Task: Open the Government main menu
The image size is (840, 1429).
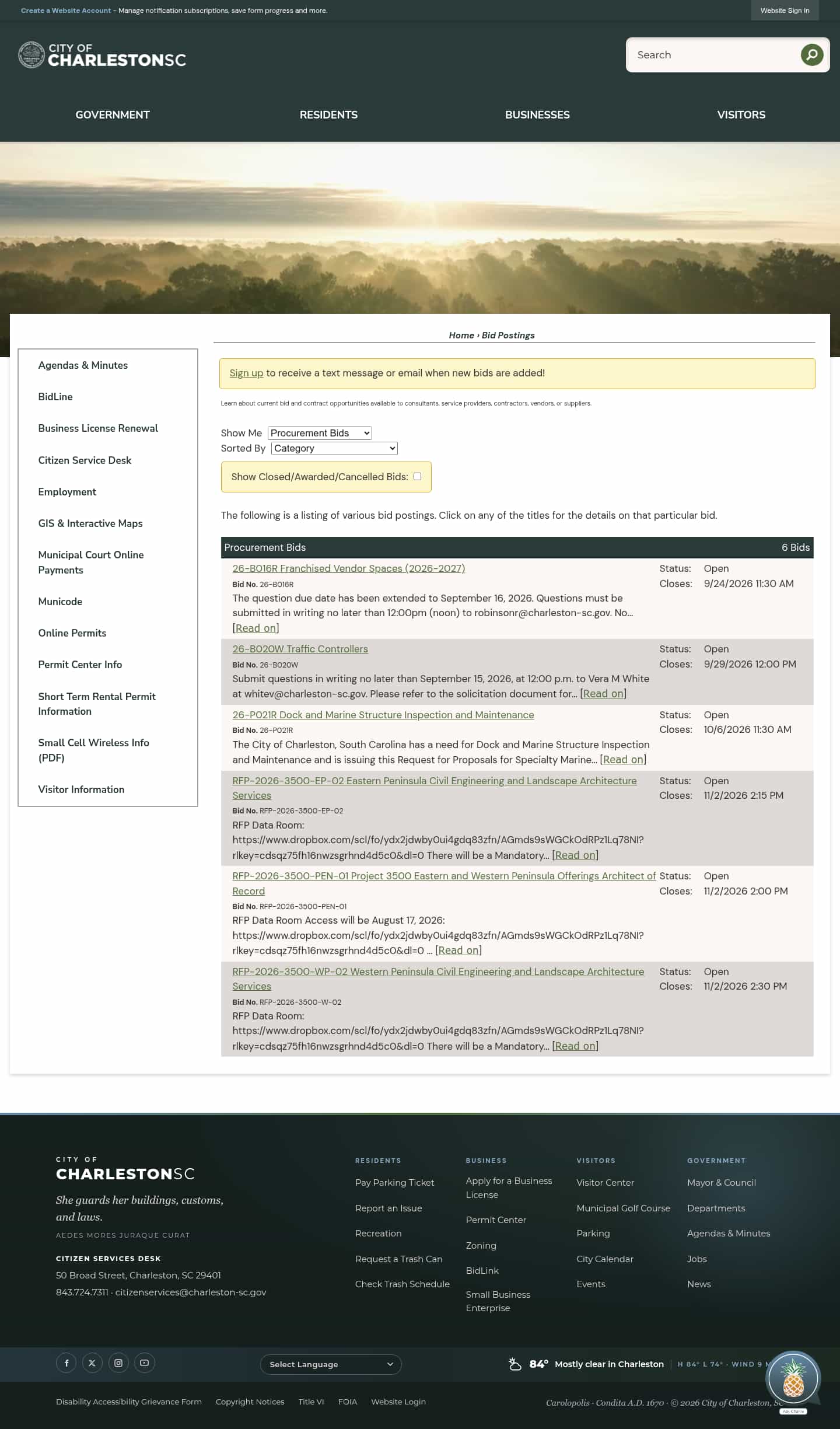Action: (113, 115)
